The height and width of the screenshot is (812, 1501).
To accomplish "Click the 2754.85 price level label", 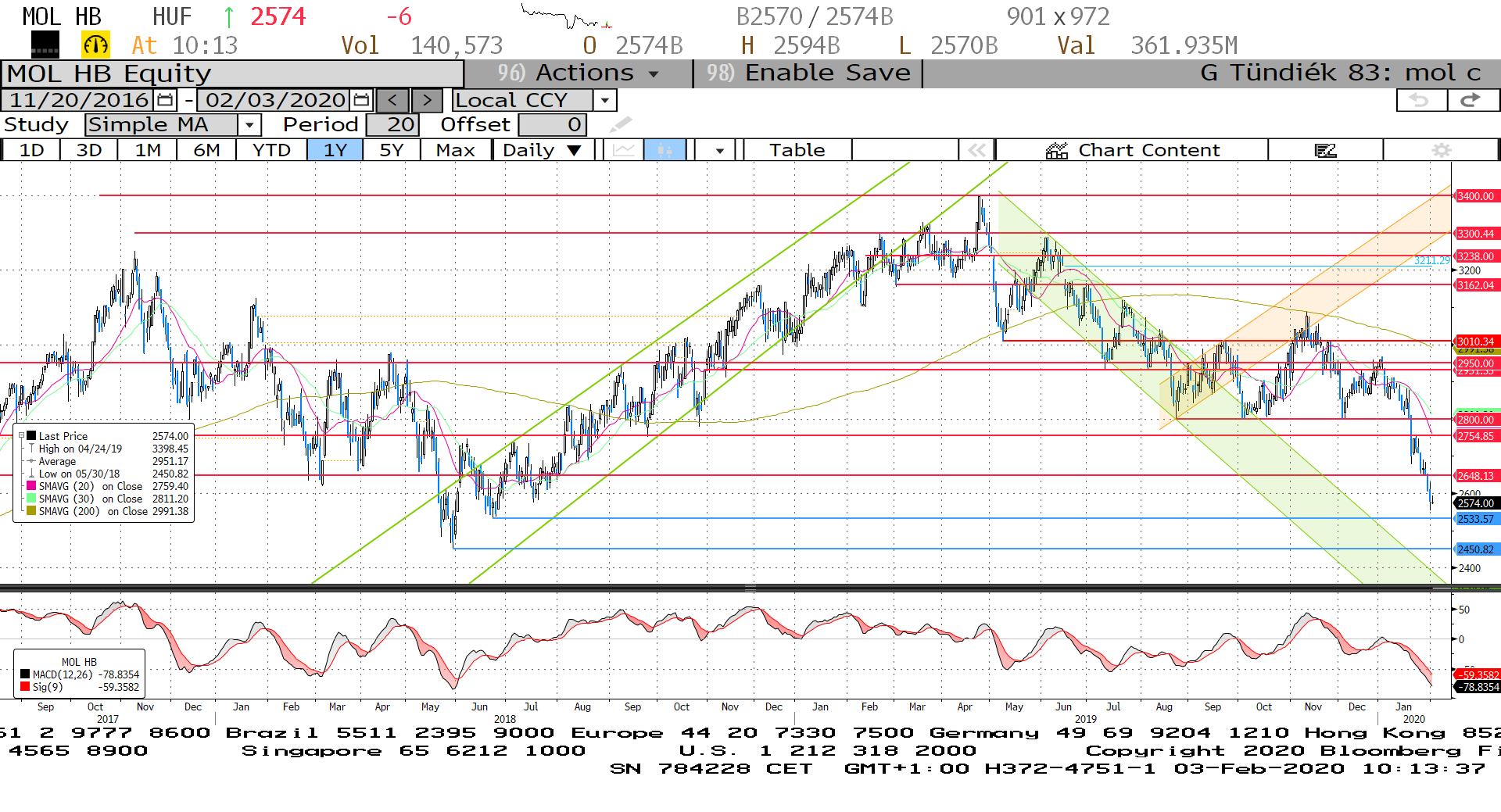I will pyautogui.click(x=1476, y=436).
